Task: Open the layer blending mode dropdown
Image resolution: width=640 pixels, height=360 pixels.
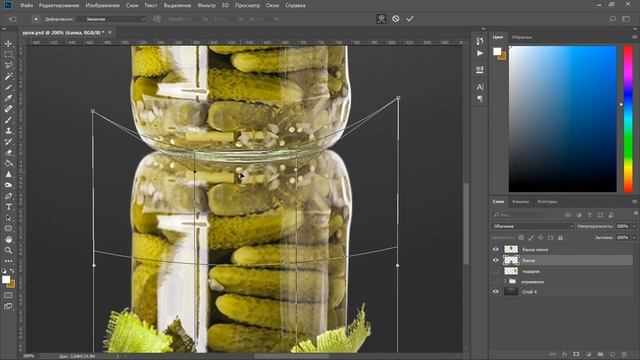Action: 532,226
